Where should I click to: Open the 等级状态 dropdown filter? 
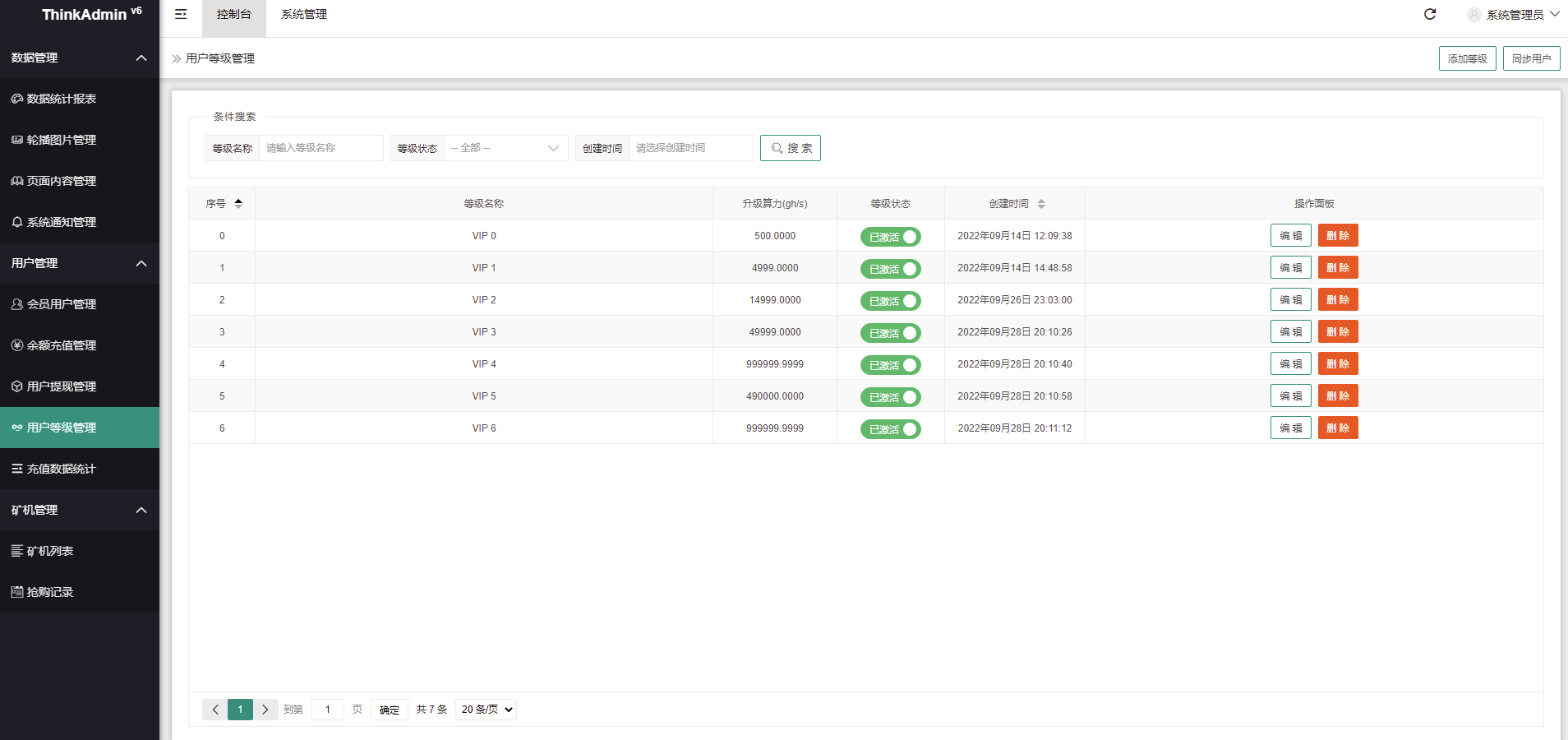point(505,148)
